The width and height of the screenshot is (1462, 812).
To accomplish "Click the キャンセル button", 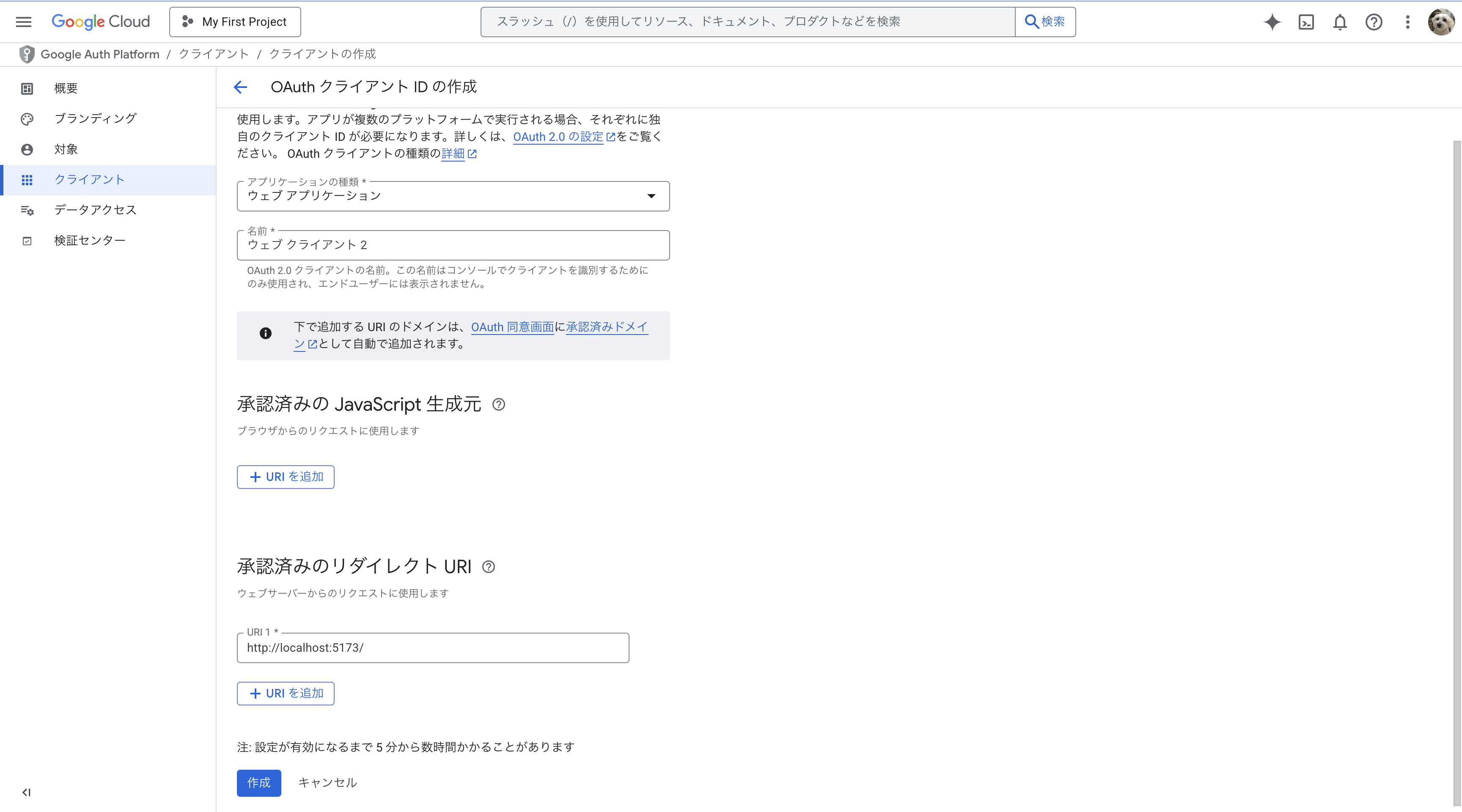I will (327, 783).
